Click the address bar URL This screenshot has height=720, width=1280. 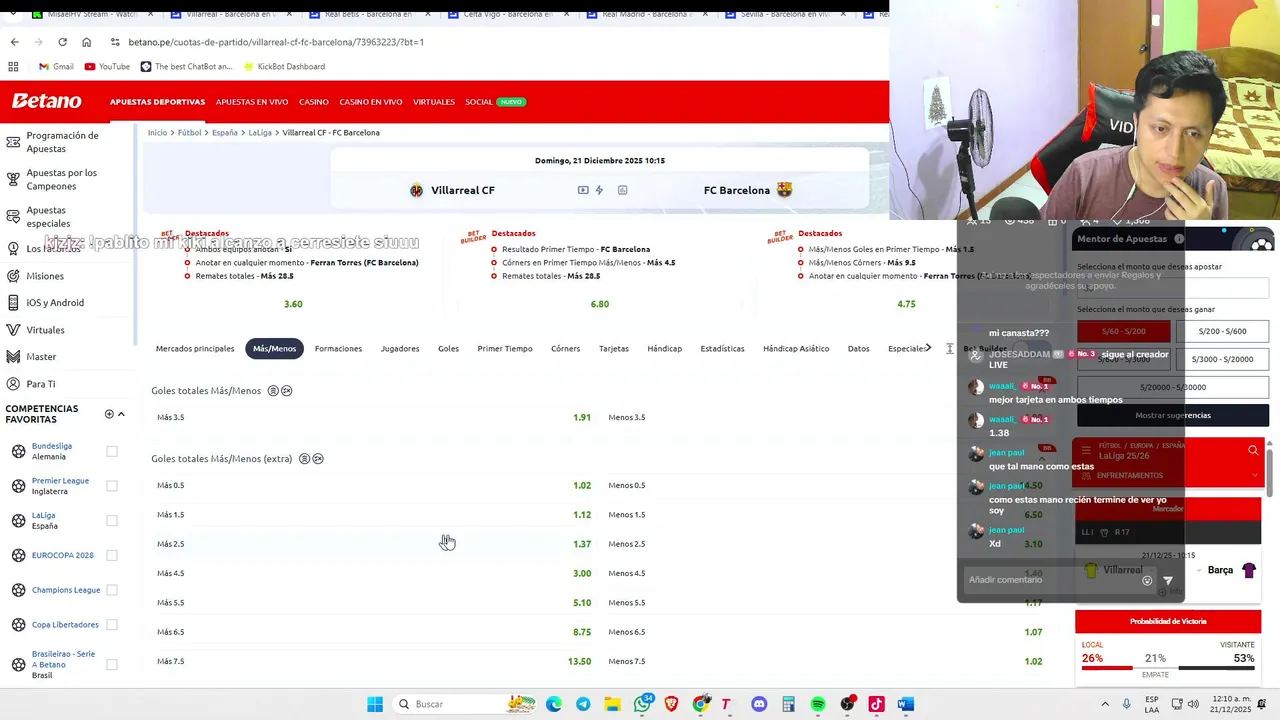coord(276,42)
